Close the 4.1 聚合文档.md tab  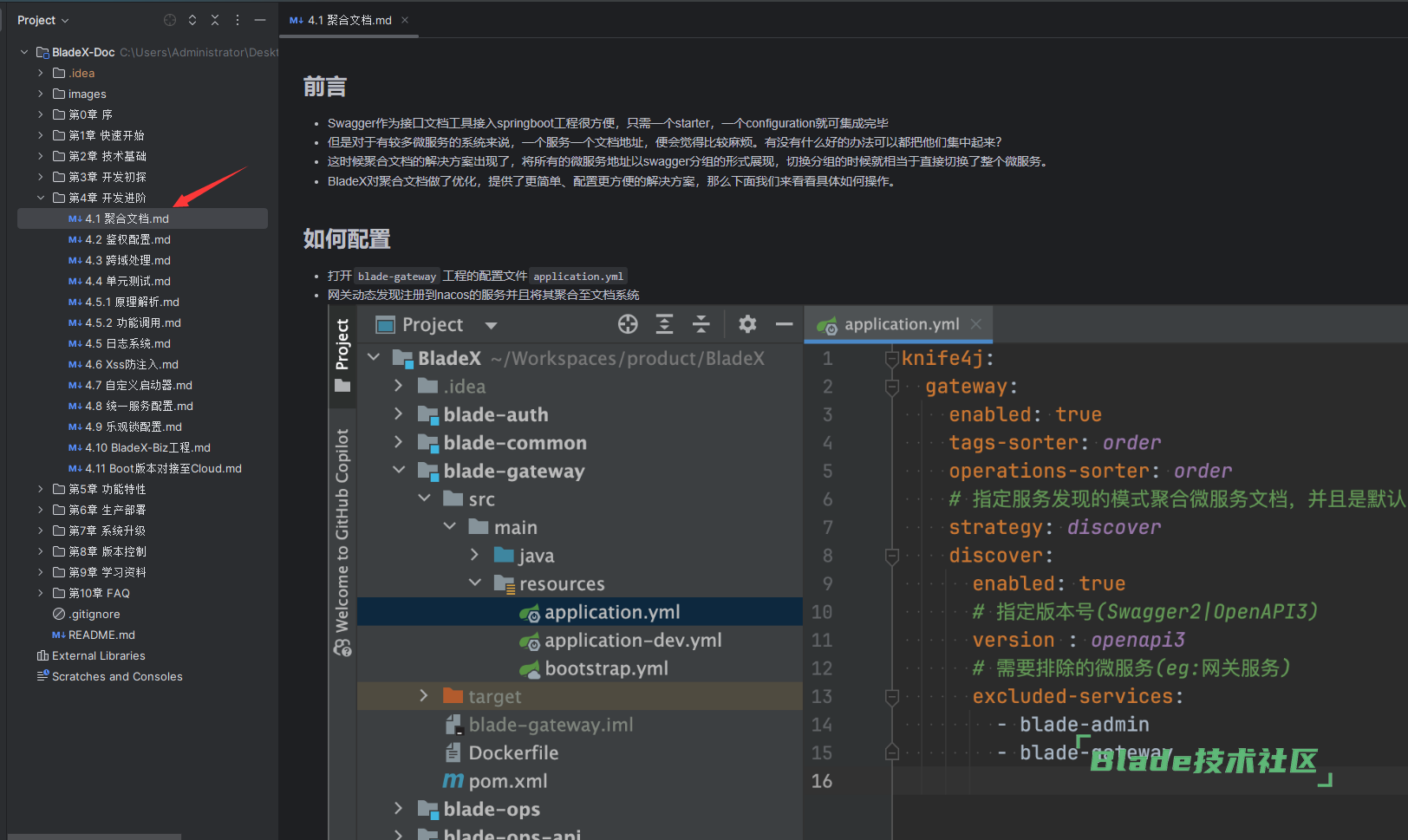click(405, 20)
